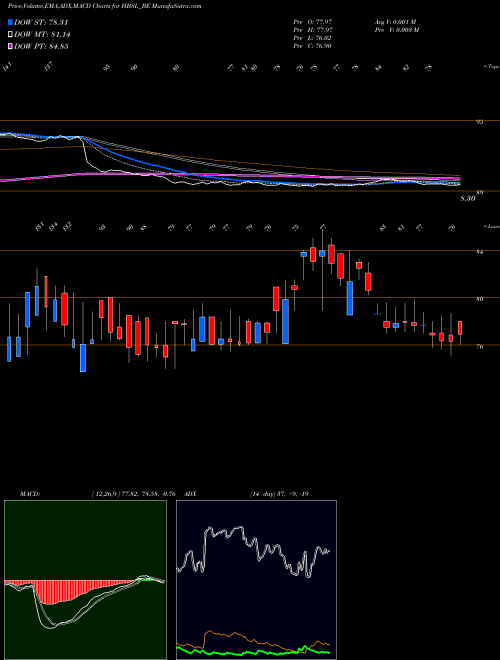Open the ADX indicator chart panel
Screen dimensions: 500x660
tap(256, 580)
